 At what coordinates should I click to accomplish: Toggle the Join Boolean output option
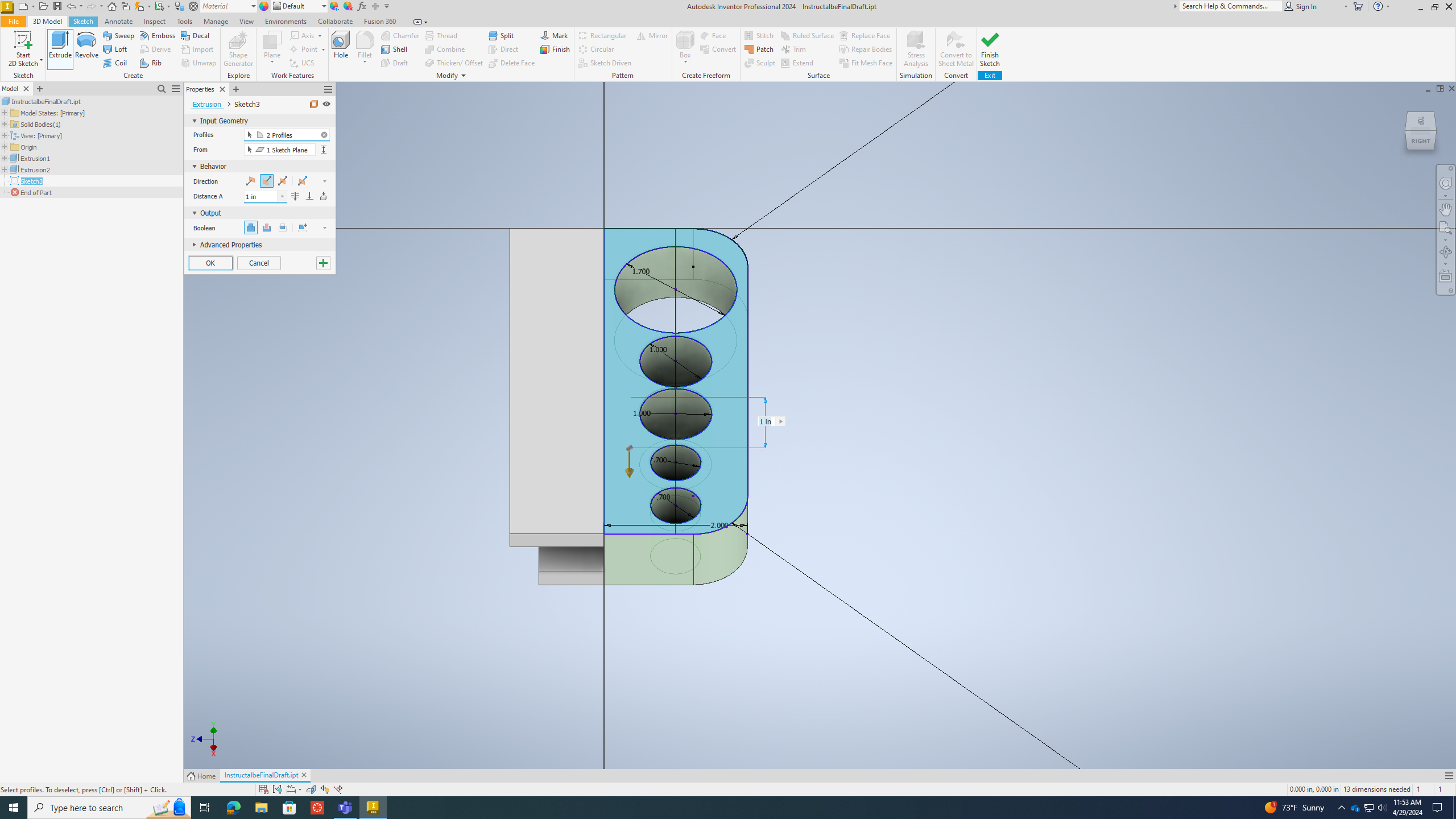[x=251, y=227]
